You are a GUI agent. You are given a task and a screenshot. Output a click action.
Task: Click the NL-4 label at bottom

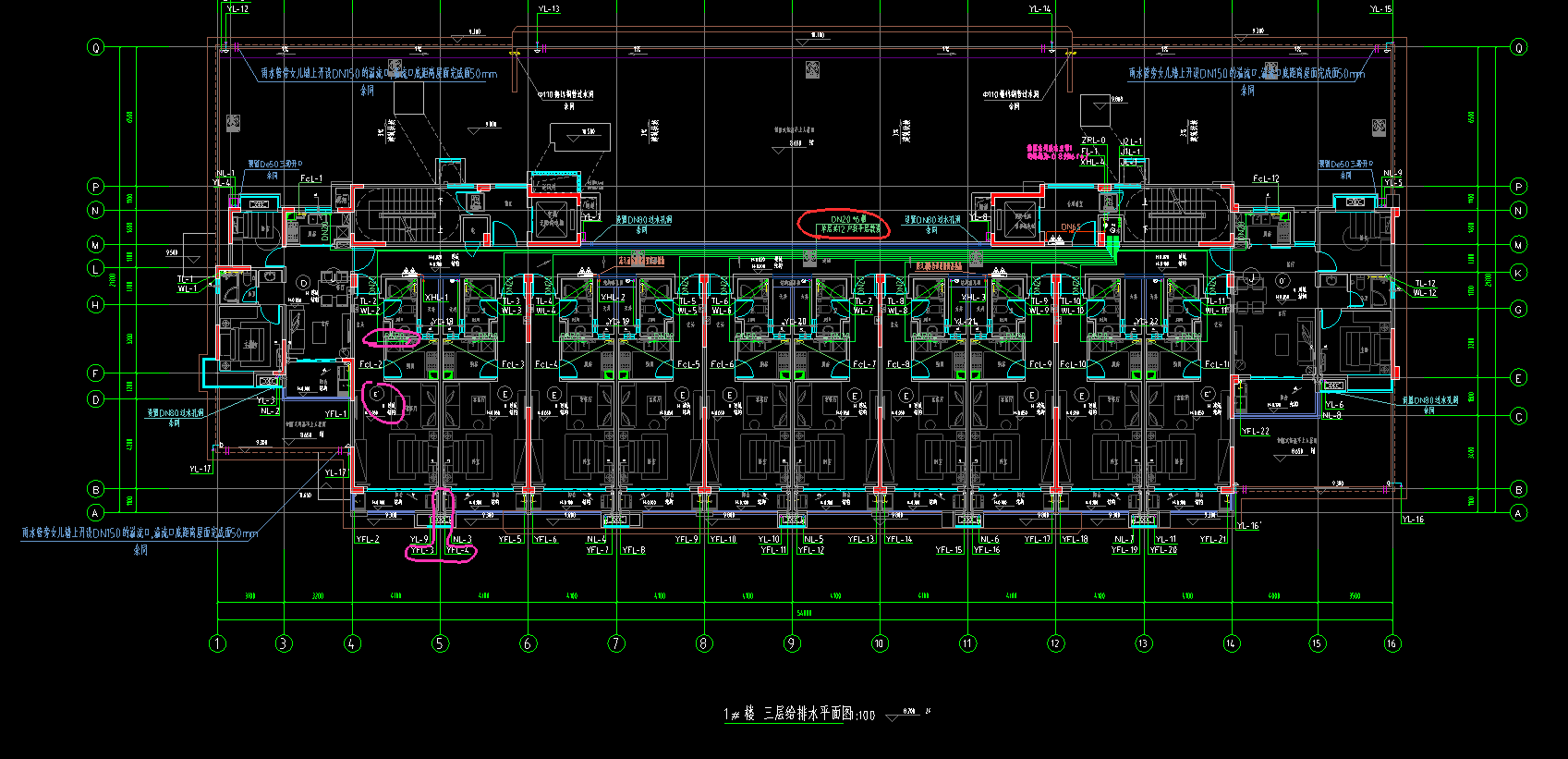coord(597,539)
